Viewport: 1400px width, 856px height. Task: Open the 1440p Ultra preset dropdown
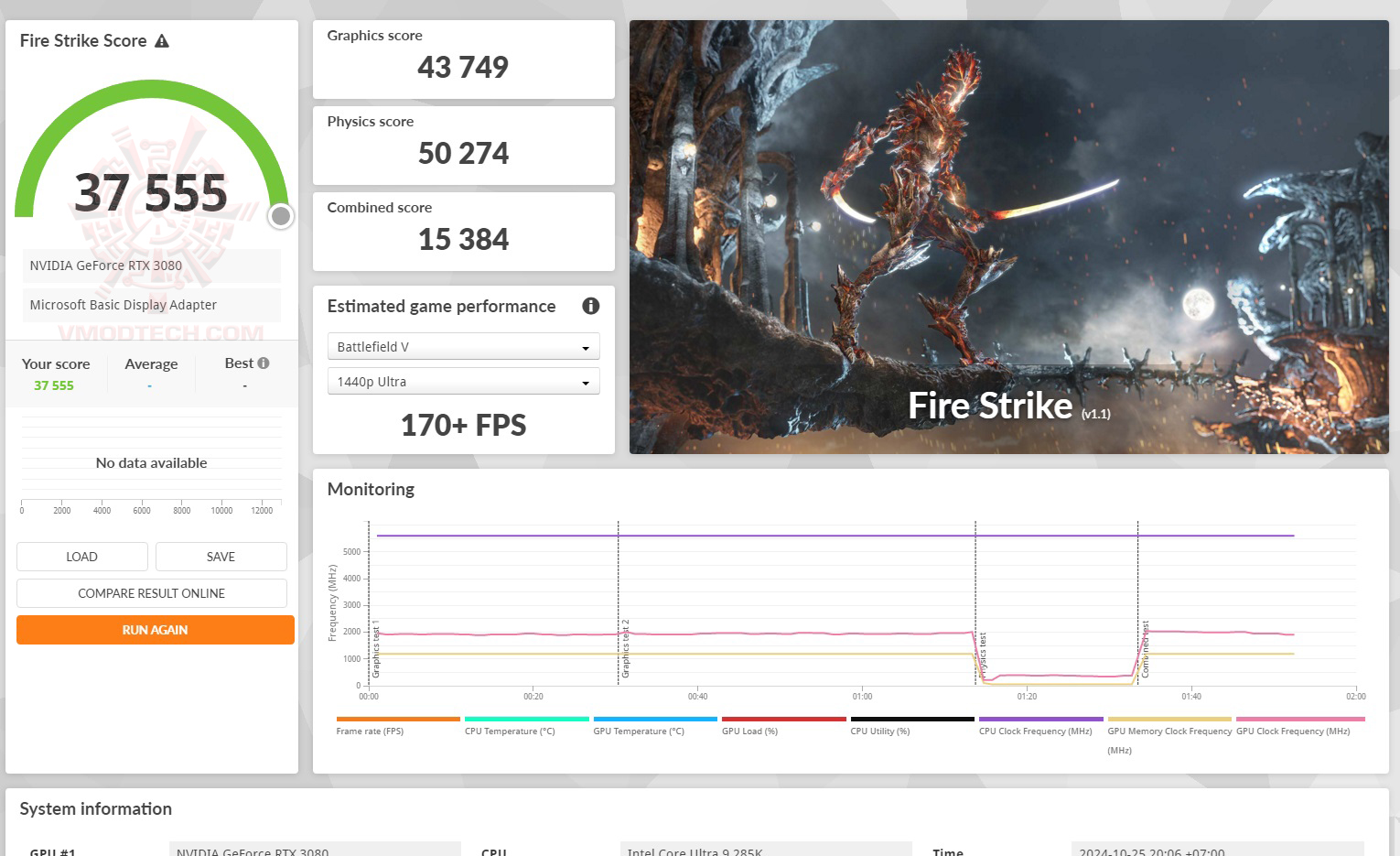(463, 381)
